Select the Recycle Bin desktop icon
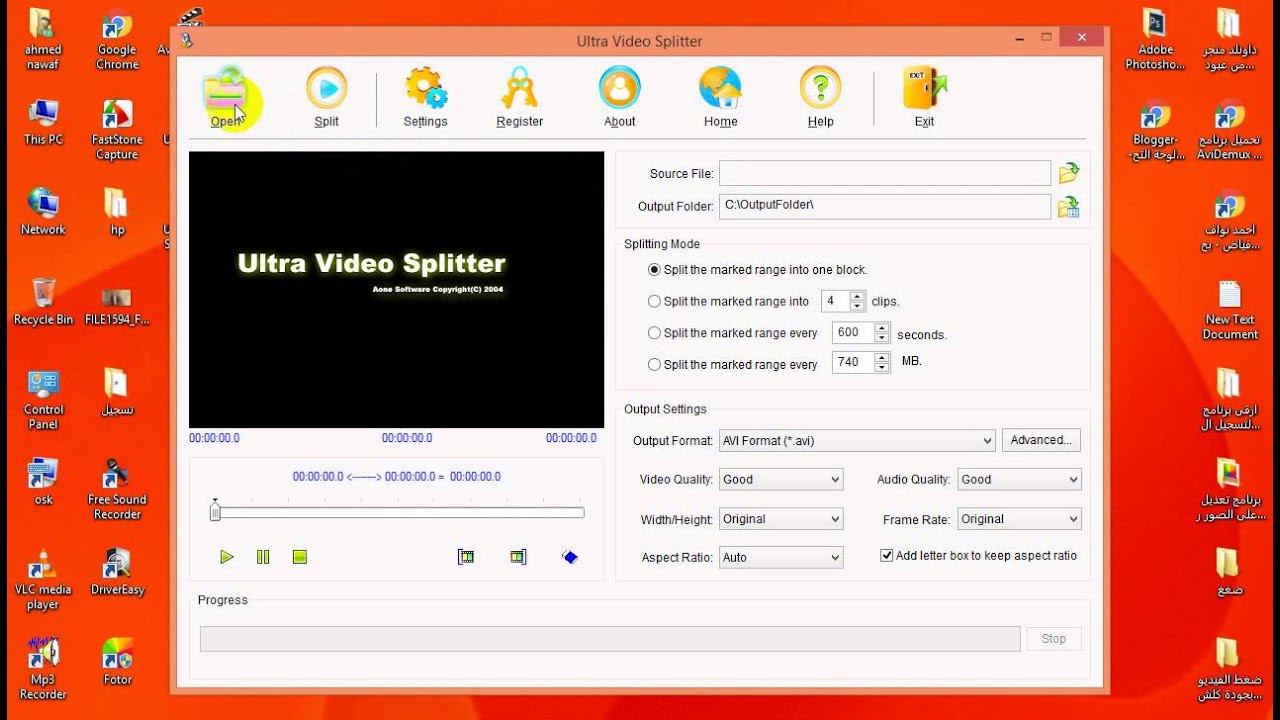The image size is (1280, 720). tap(43, 302)
